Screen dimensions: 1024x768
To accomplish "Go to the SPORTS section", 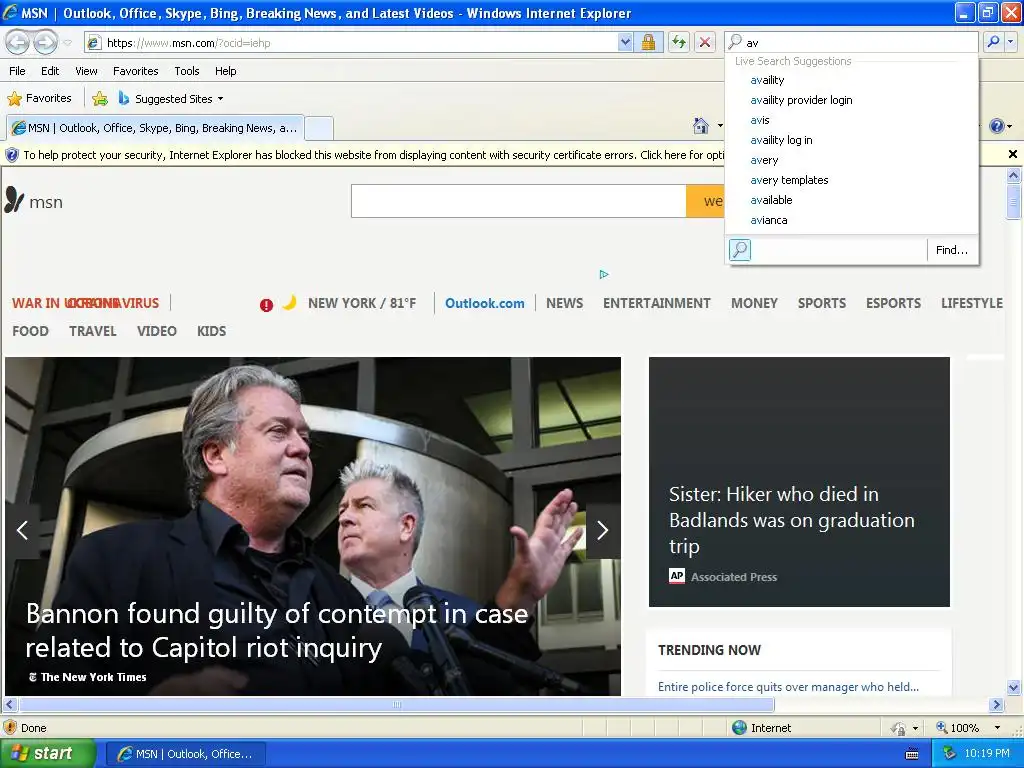I will (x=822, y=303).
